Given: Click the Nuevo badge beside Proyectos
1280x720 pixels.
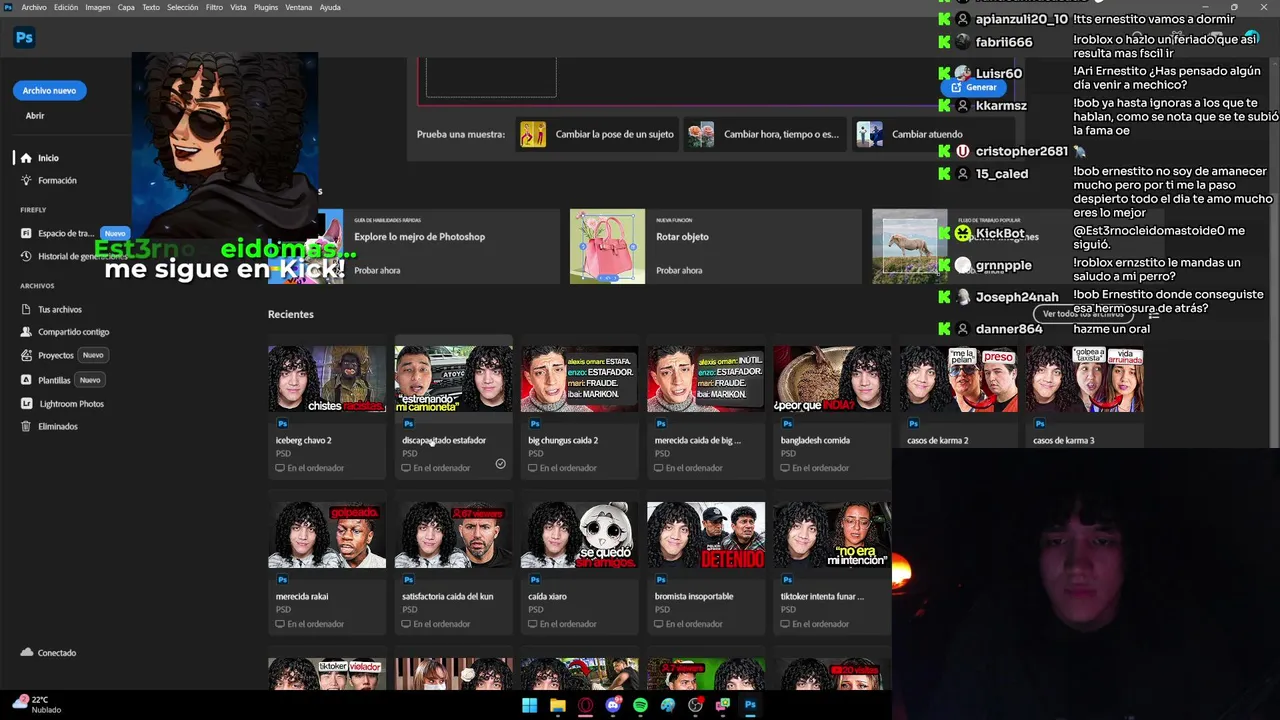Looking at the screenshot, I should [x=93, y=355].
